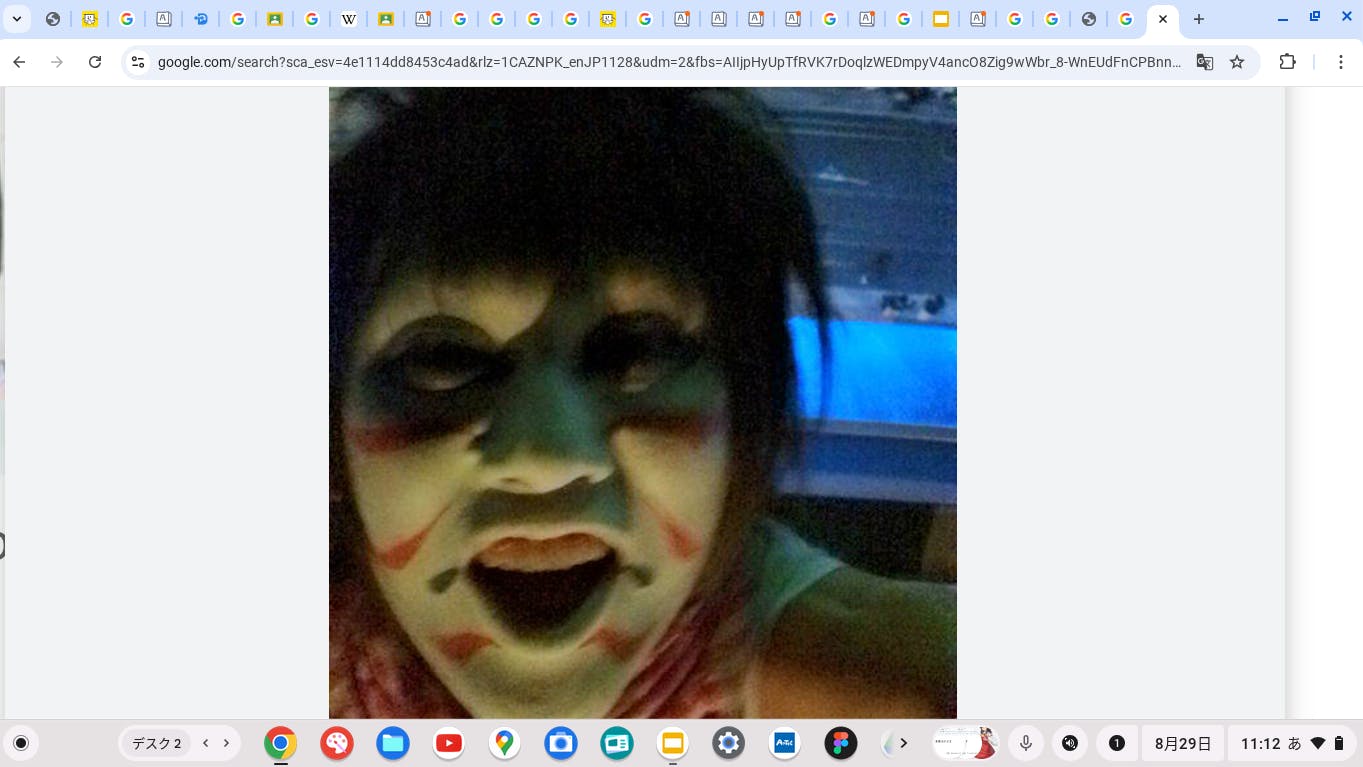The image size is (1363, 767).
Task: Reload the current page
Action: (x=95, y=62)
